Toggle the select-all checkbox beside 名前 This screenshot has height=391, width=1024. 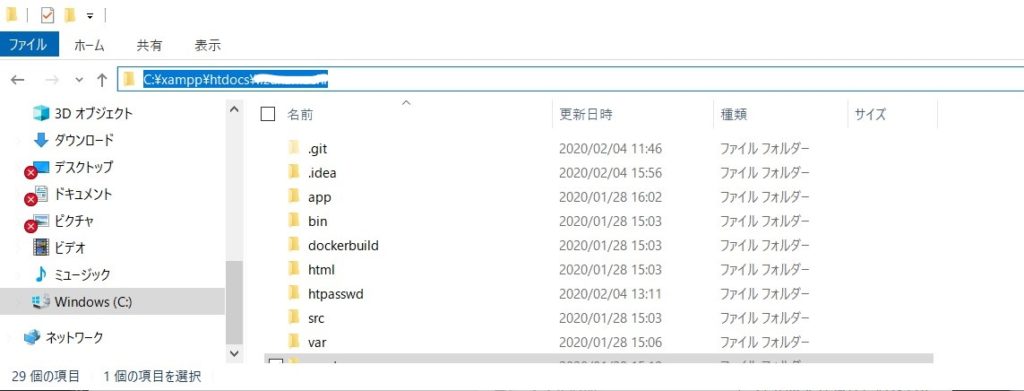(x=268, y=114)
